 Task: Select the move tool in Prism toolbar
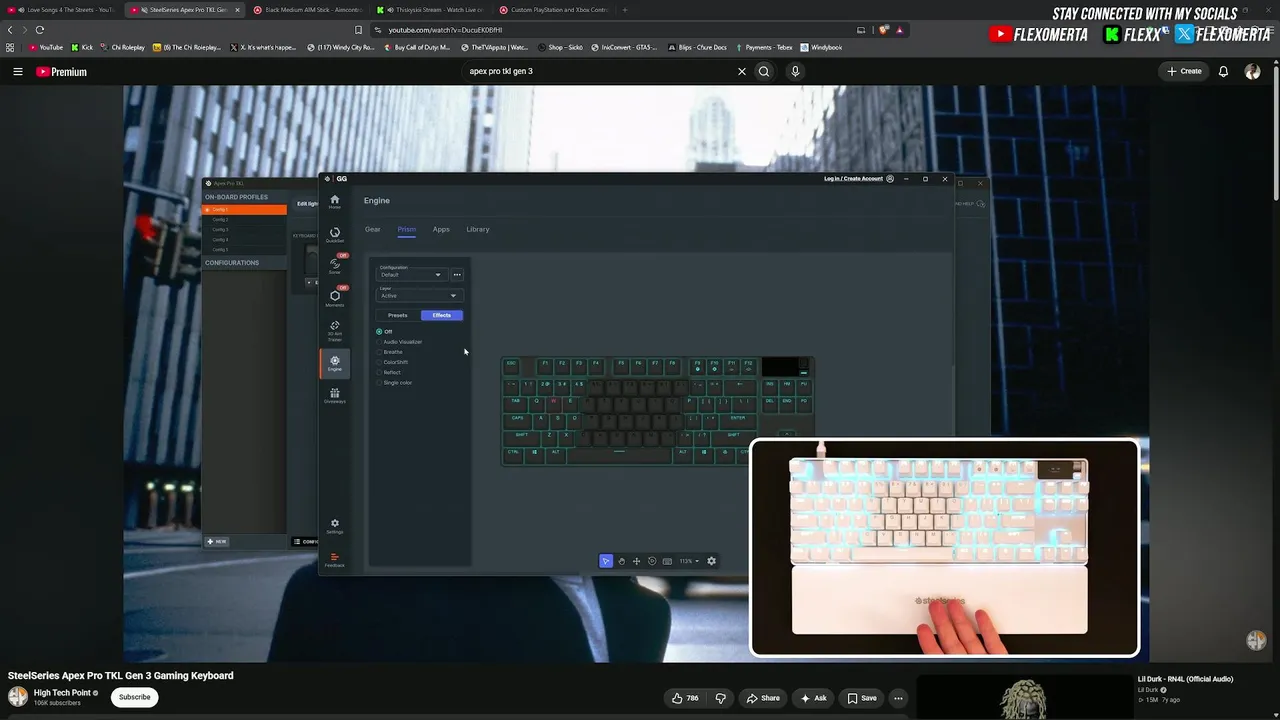[636, 561]
